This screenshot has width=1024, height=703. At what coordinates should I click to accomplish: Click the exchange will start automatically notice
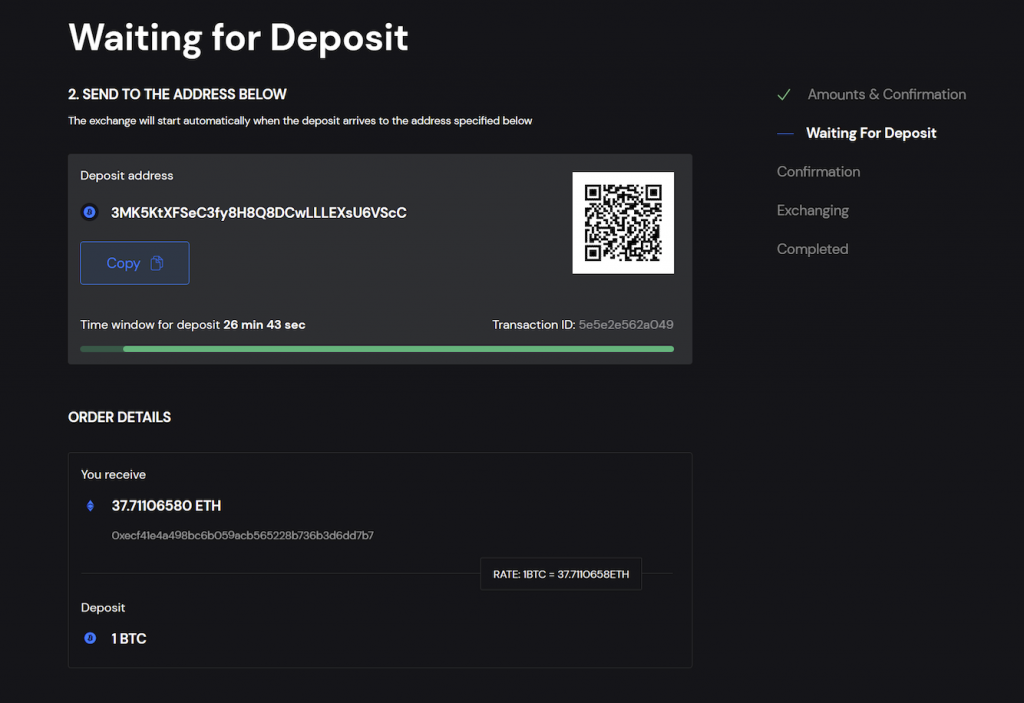300,121
